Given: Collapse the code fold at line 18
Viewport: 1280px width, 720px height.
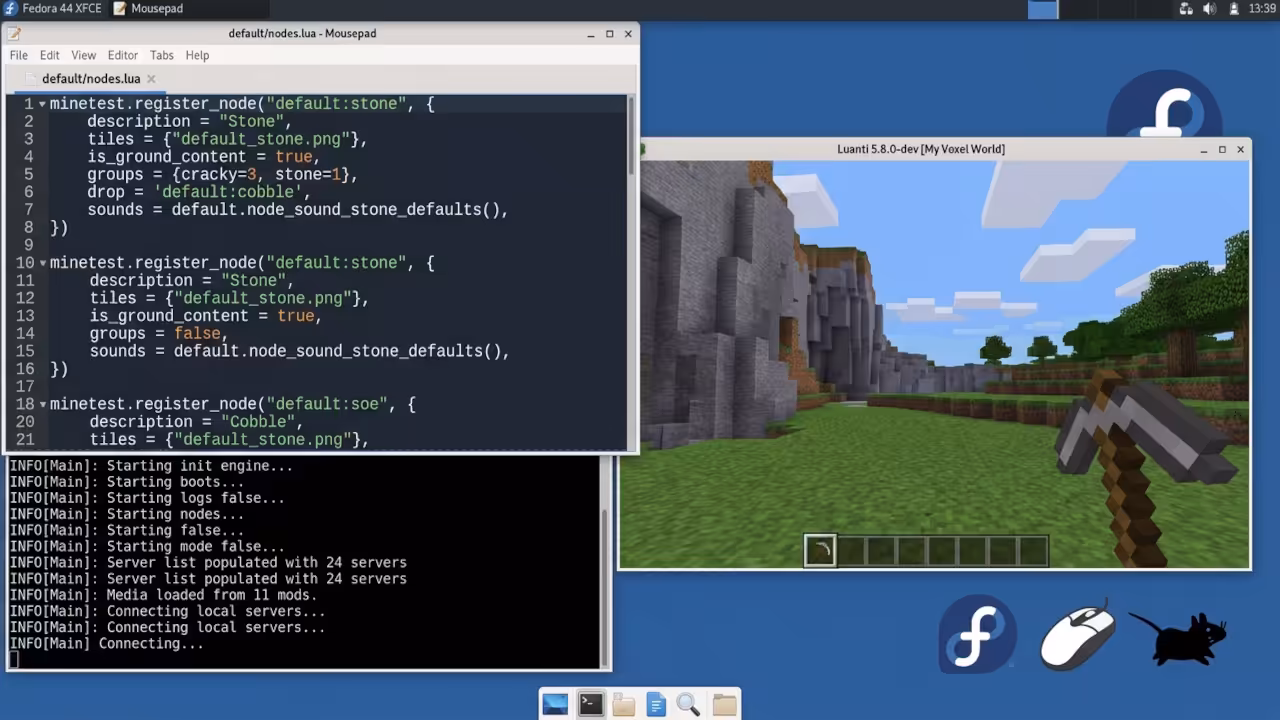Looking at the screenshot, I should pos(42,404).
